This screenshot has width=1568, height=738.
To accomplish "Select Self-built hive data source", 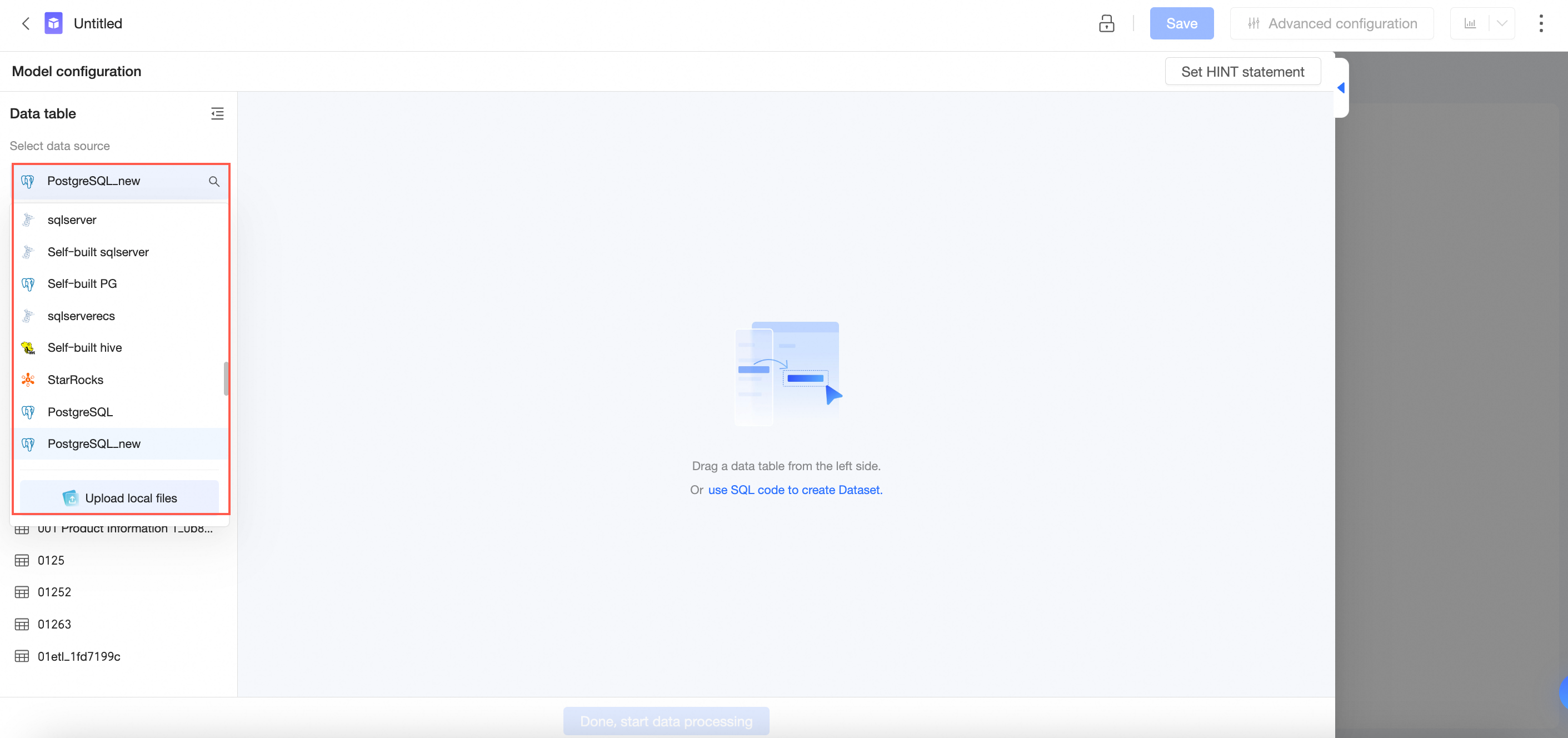I will point(84,348).
